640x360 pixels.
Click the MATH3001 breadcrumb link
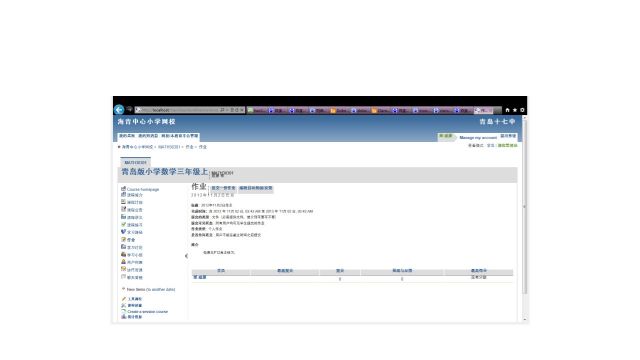click(x=169, y=147)
